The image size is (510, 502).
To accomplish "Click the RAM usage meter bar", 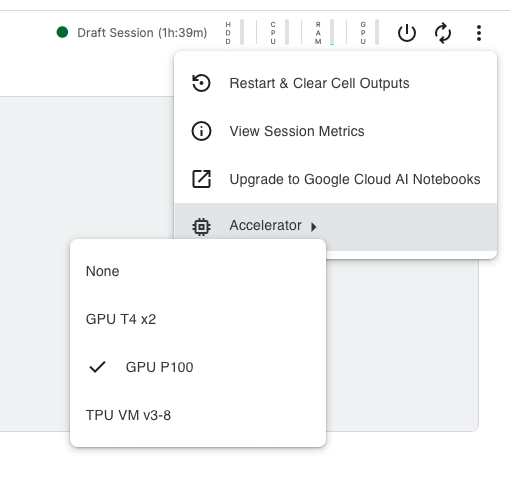I will point(332,32).
